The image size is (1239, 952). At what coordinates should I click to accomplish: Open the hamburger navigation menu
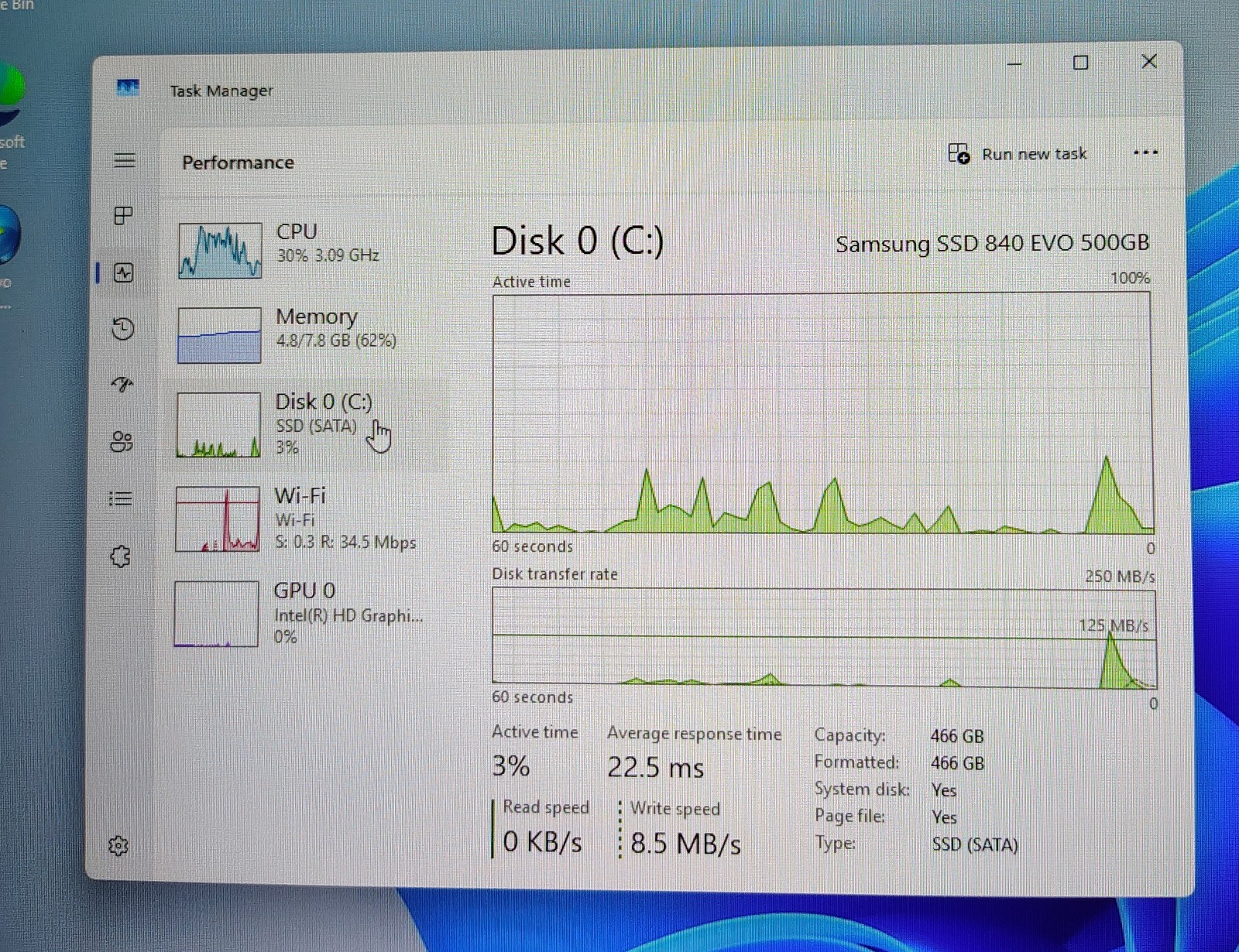click(125, 160)
